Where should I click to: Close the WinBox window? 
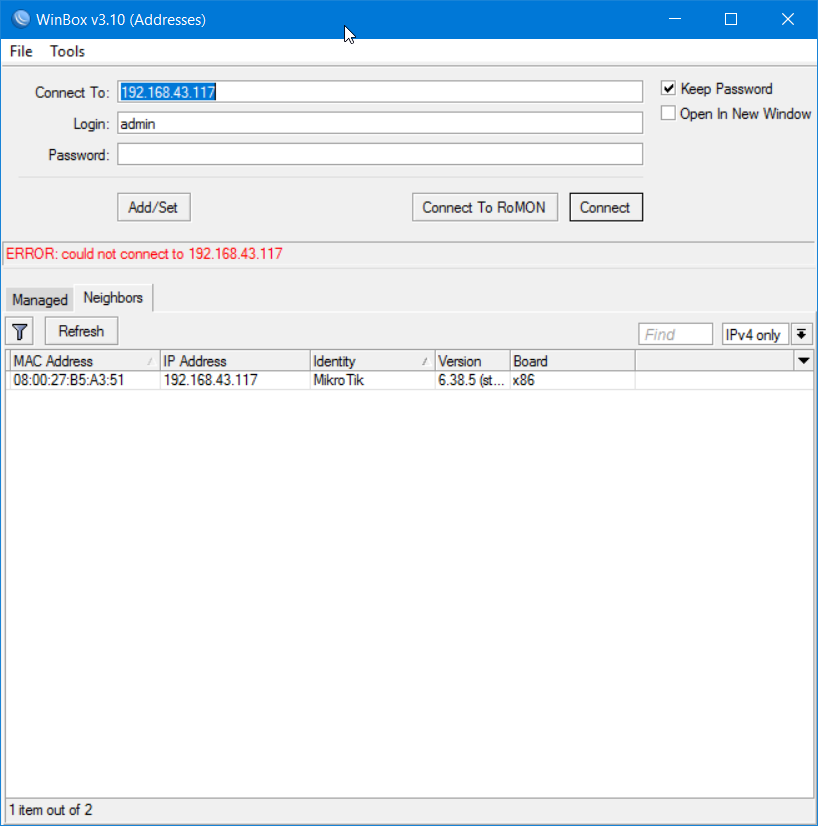pyautogui.click(x=787, y=19)
